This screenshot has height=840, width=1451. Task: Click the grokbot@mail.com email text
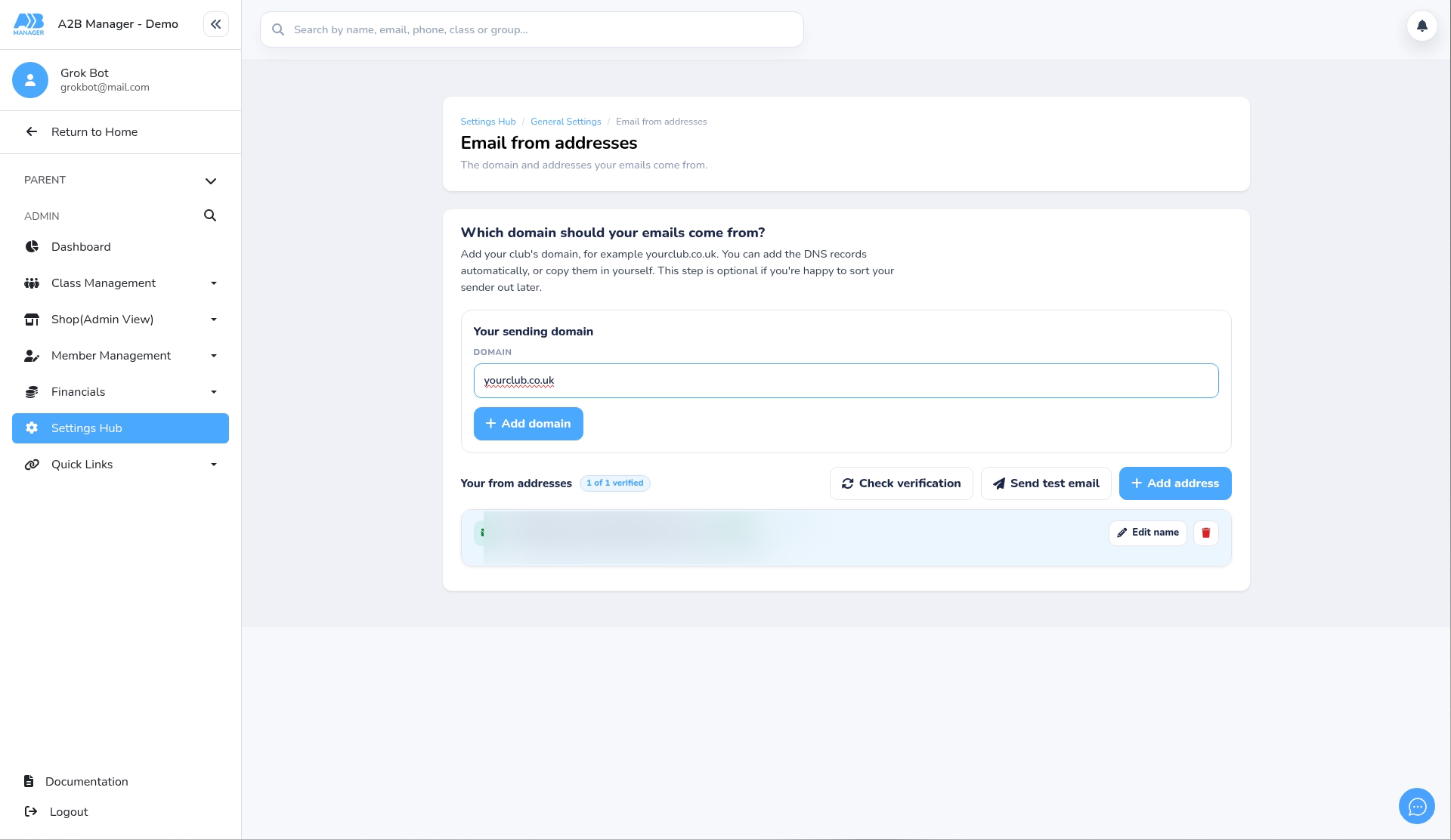[x=105, y=88]
